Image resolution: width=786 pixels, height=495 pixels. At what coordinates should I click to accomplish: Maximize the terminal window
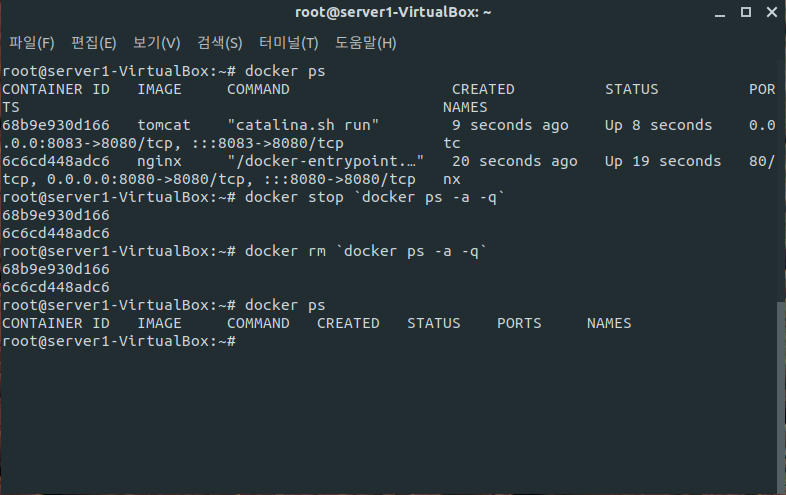(746, 12)
